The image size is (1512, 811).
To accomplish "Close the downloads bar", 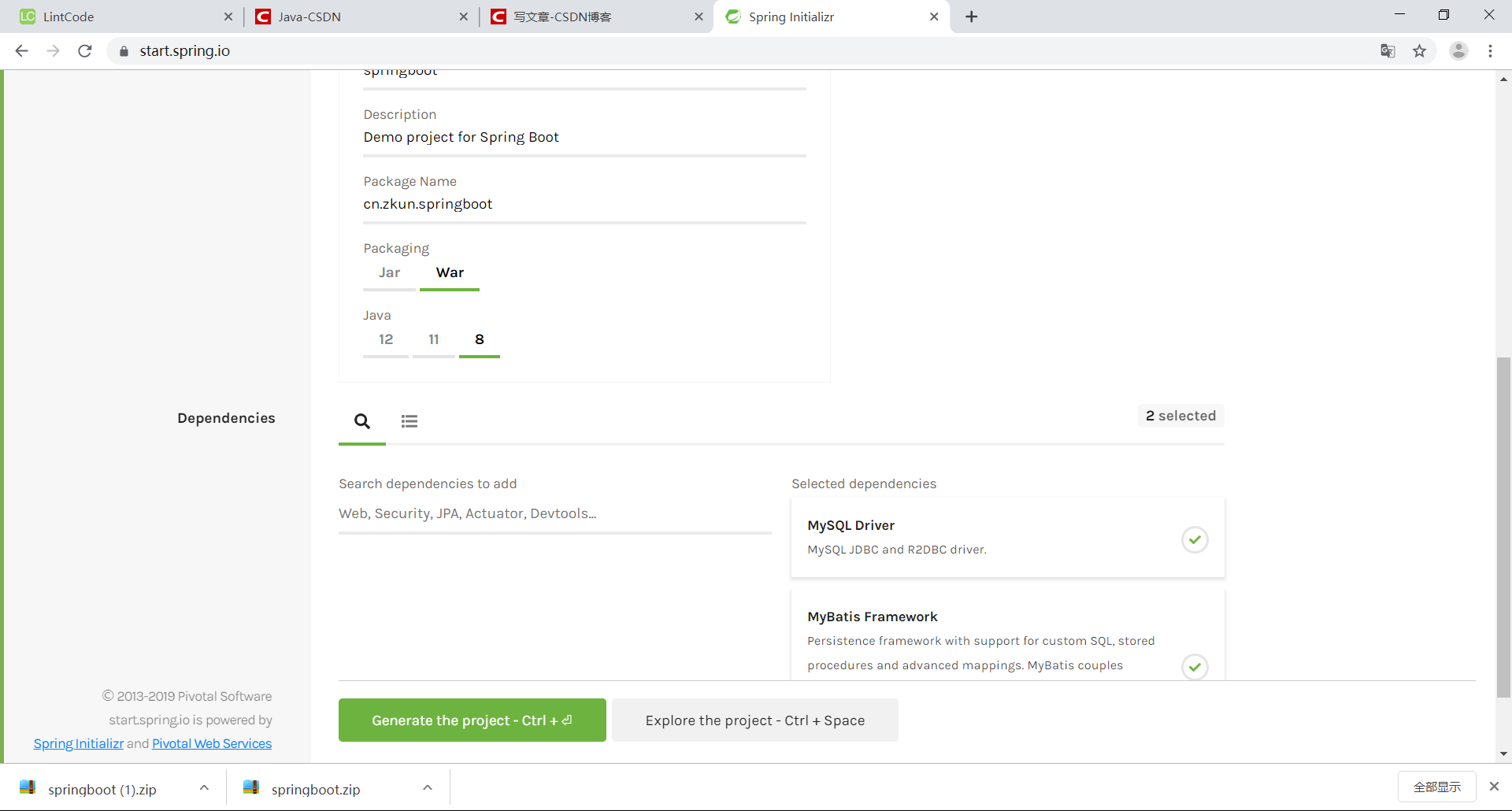I will [x=1494, y=786].
